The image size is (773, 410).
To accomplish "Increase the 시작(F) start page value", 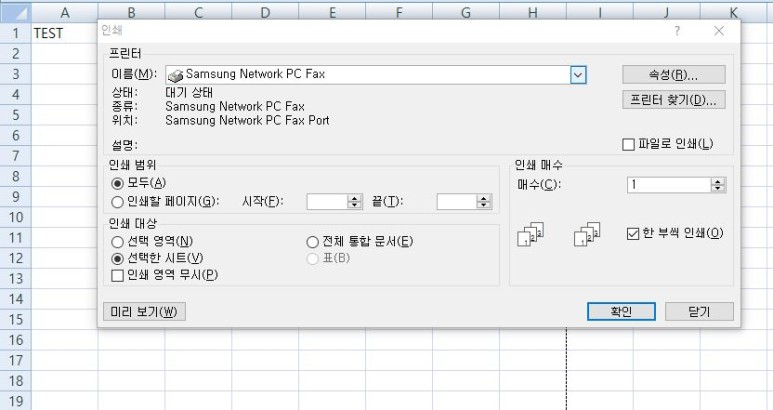I will tap(354, 198).
